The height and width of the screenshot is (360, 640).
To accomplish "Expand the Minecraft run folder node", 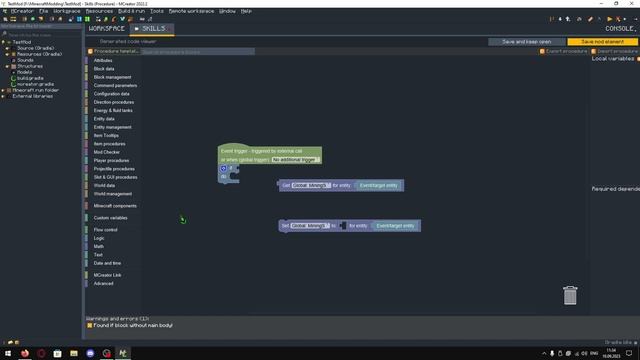I will pyautogui.click(x=3, y=90).
